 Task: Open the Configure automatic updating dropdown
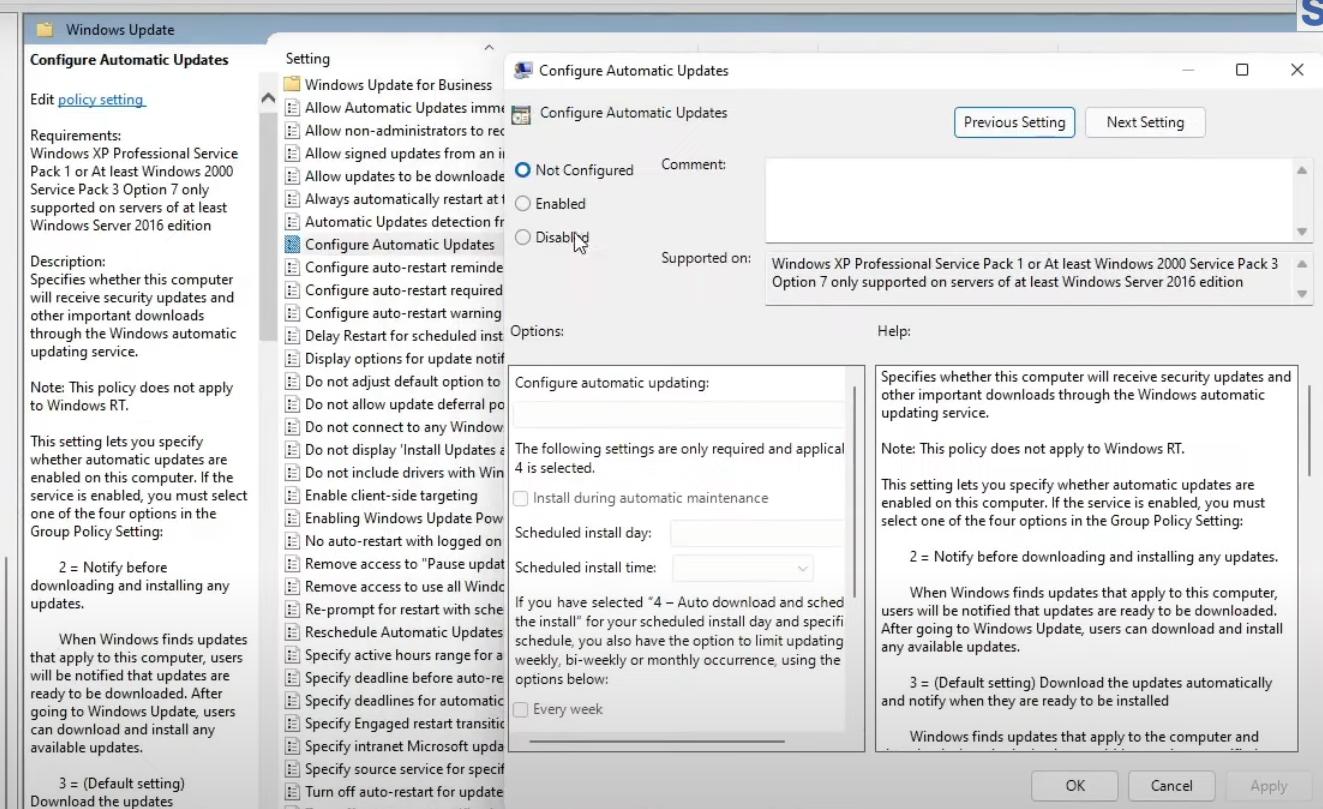coord(679,414)
